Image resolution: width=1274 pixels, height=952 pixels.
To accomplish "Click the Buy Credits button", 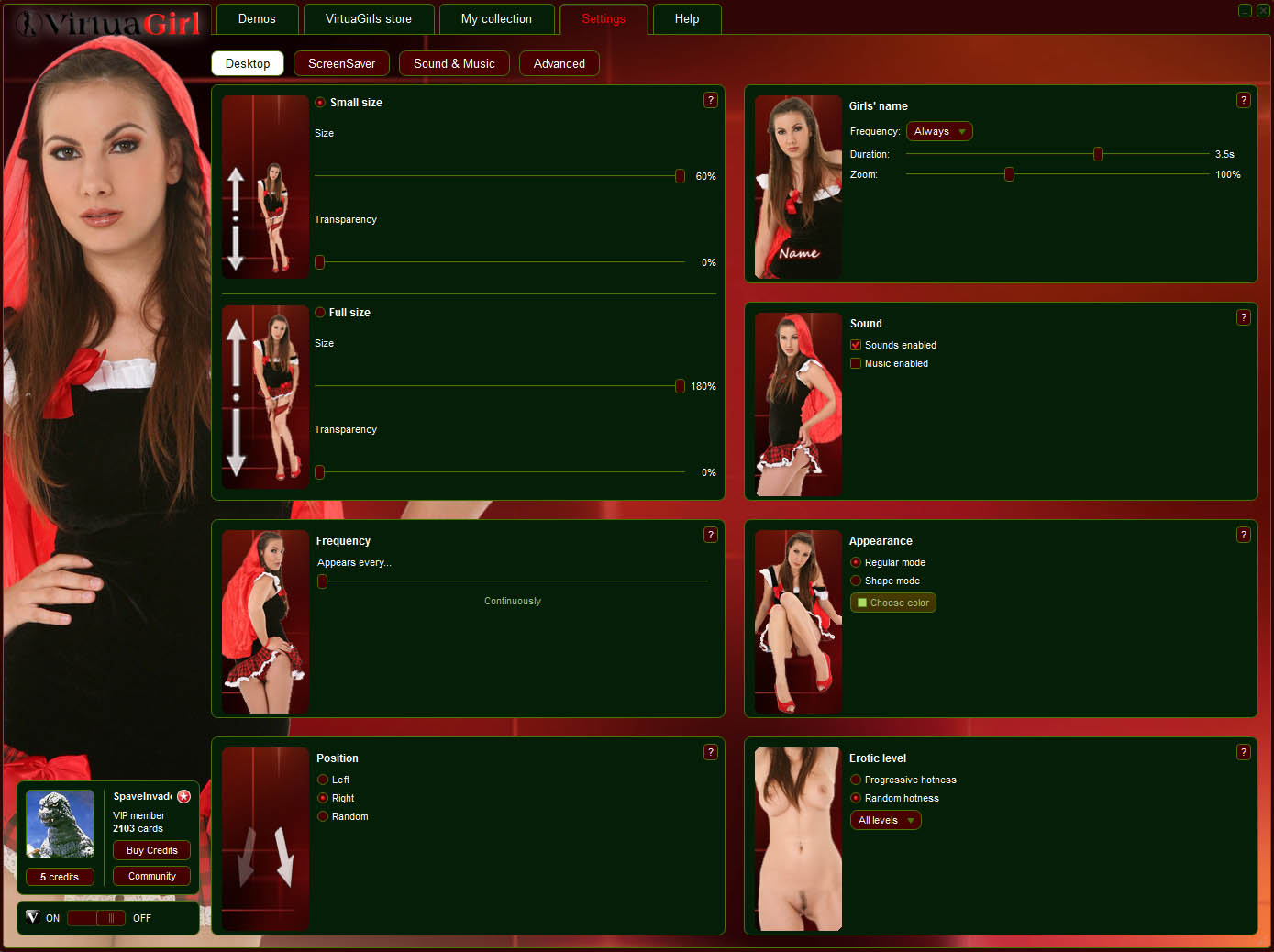I will (x=151, y=850).
